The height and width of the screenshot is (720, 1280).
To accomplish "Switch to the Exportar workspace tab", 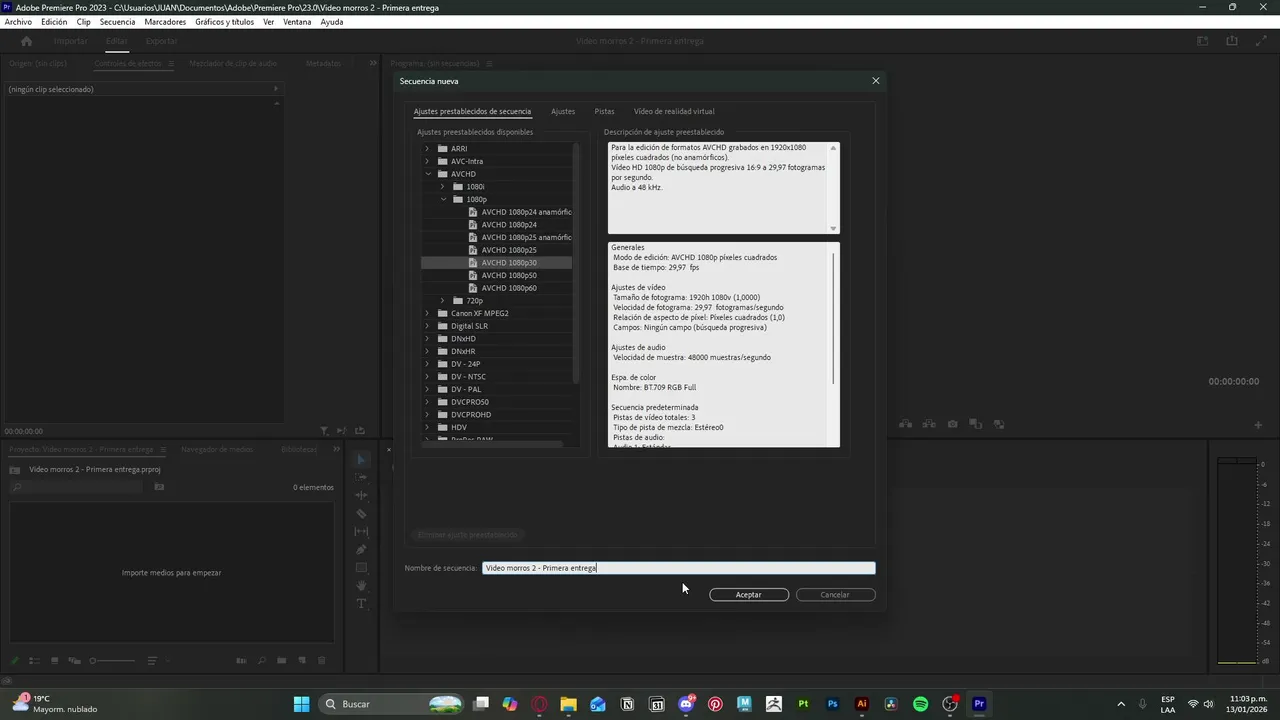I will point(161,41).
